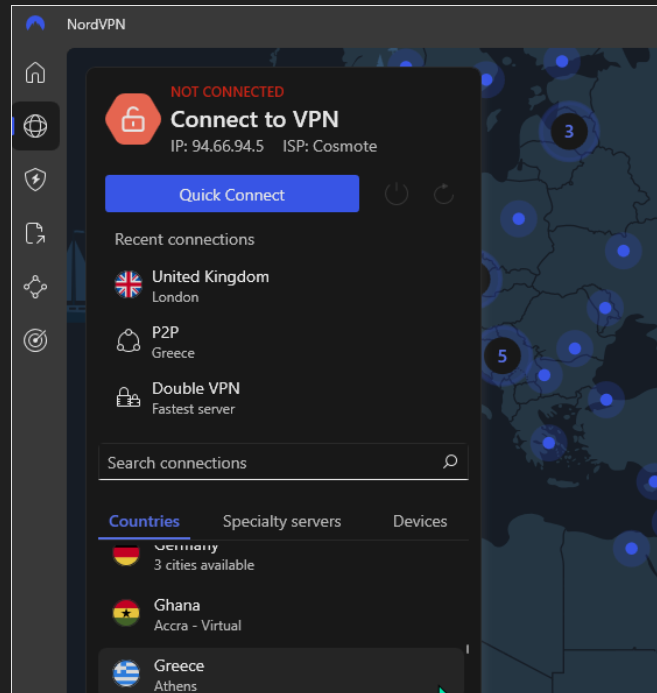Click the power disconnect icon
Screen dimensions: 657x693
[396, 194]
